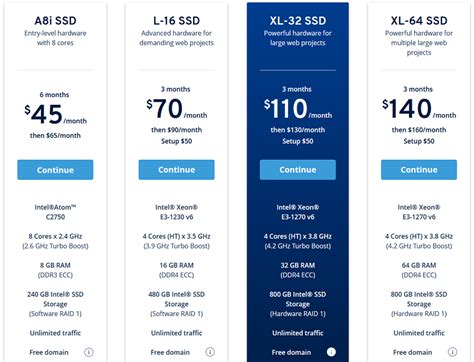Click Free domain text in XL-64 column
Image resolution: width=474 pixels, height=362 pixels.
(413, 352)
